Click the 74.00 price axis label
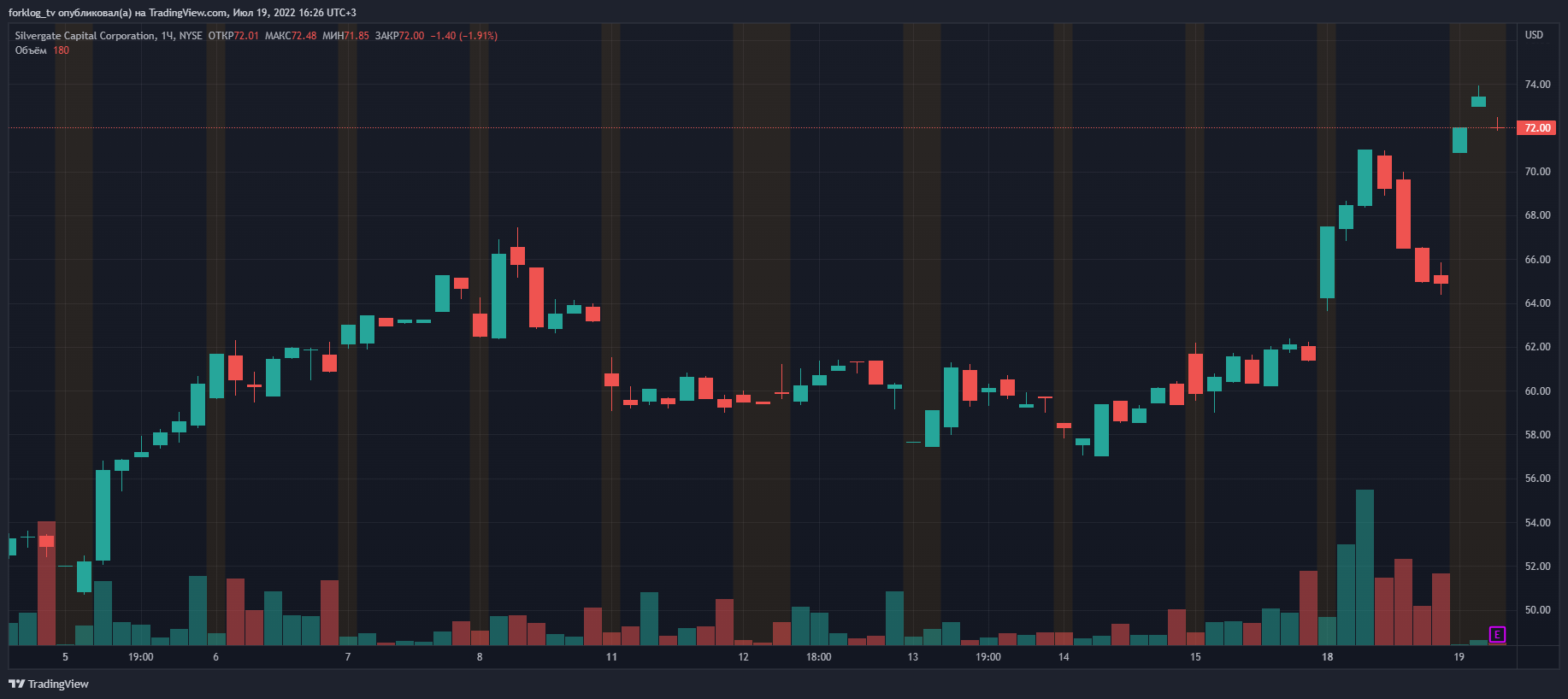 [x=1537, y=85]
